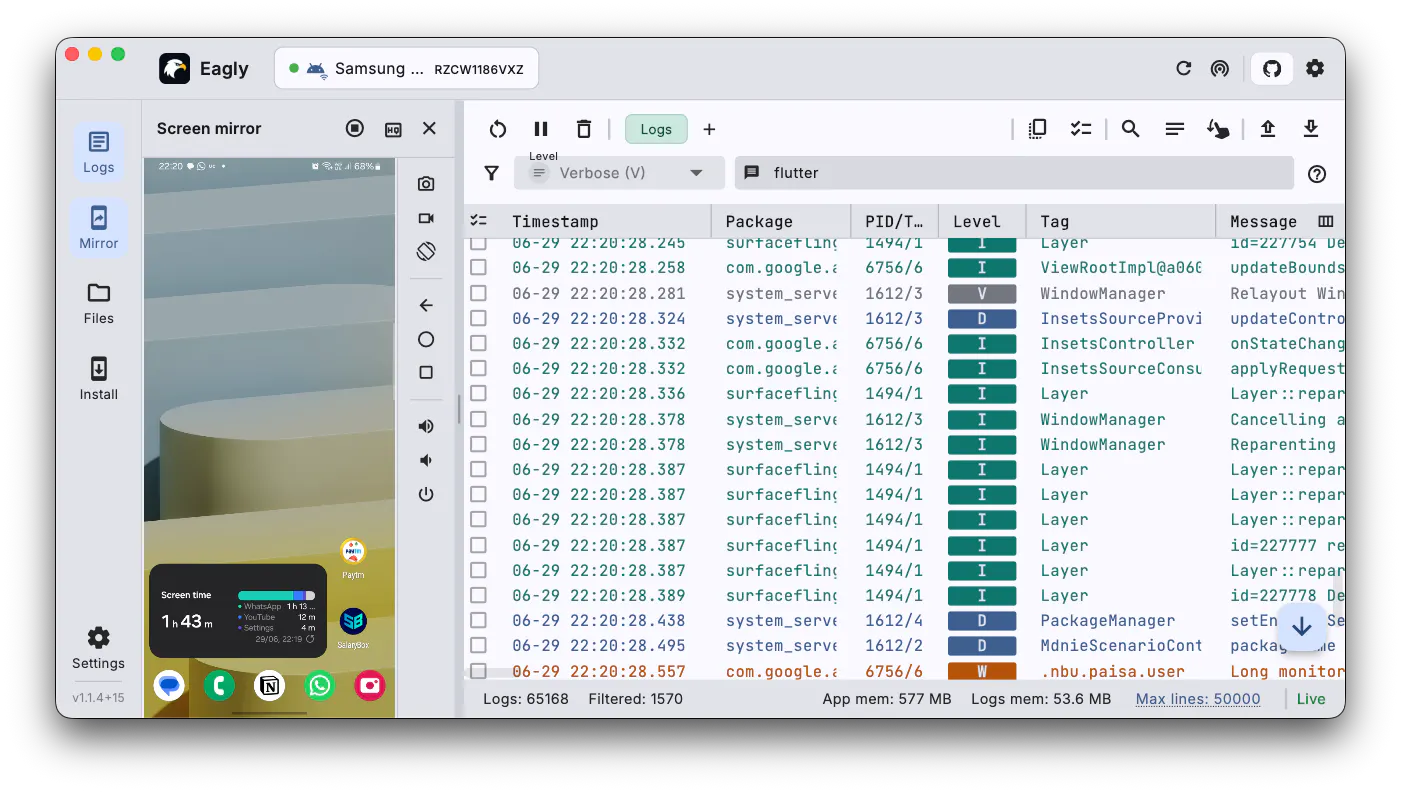
Task: Click the refresh icon in title bar
Action: 1184,68
